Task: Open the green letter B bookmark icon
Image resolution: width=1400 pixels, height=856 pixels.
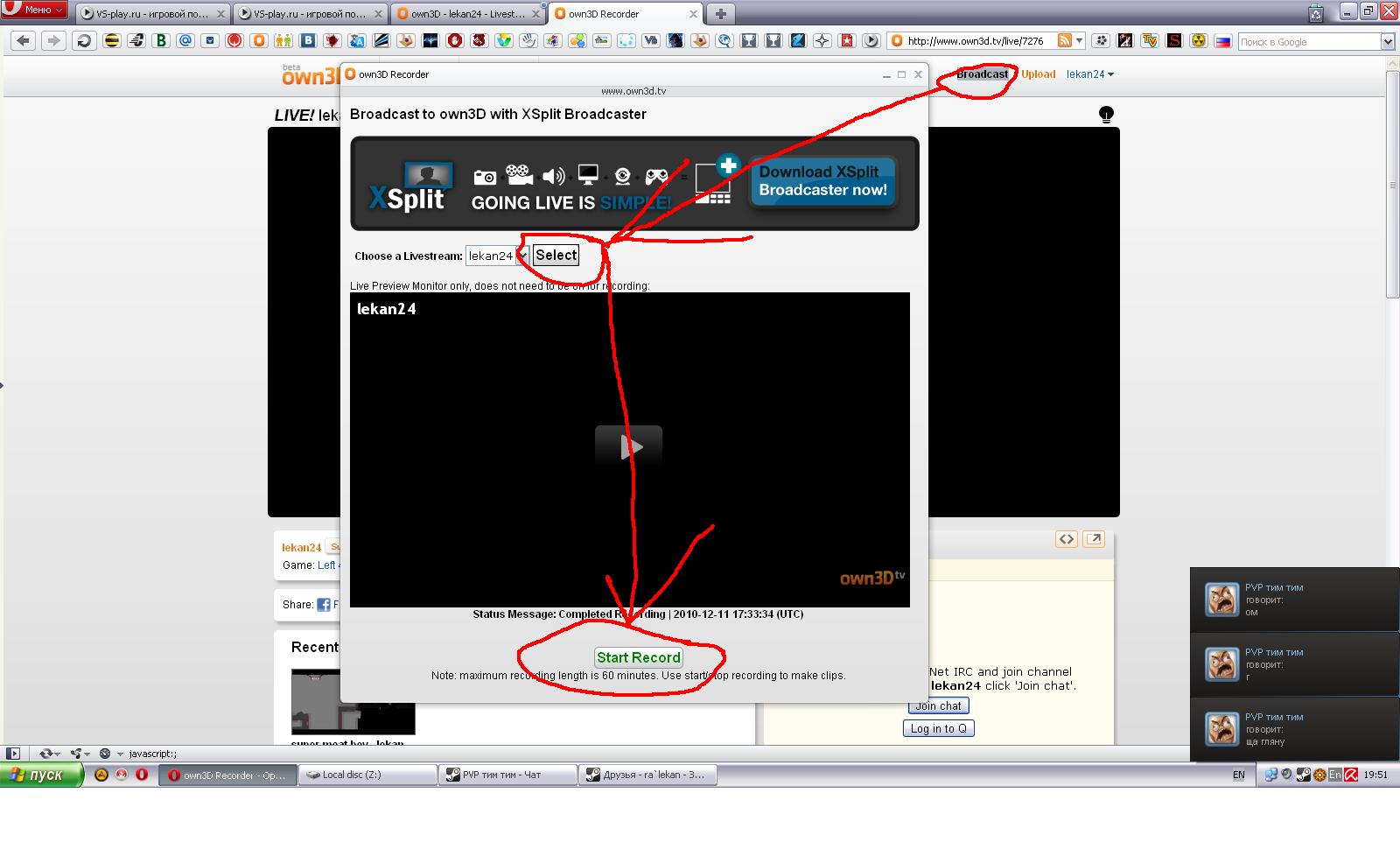Action: (161, 40)
